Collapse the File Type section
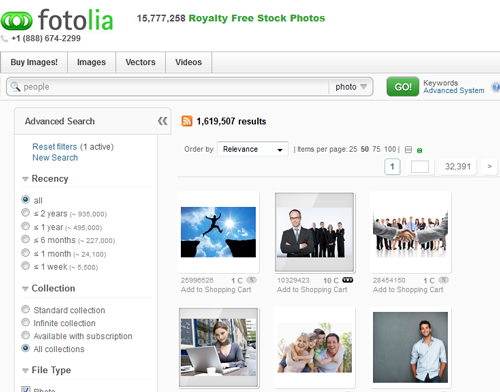Viewport: 500px width, 392px height. pos(25,371)
